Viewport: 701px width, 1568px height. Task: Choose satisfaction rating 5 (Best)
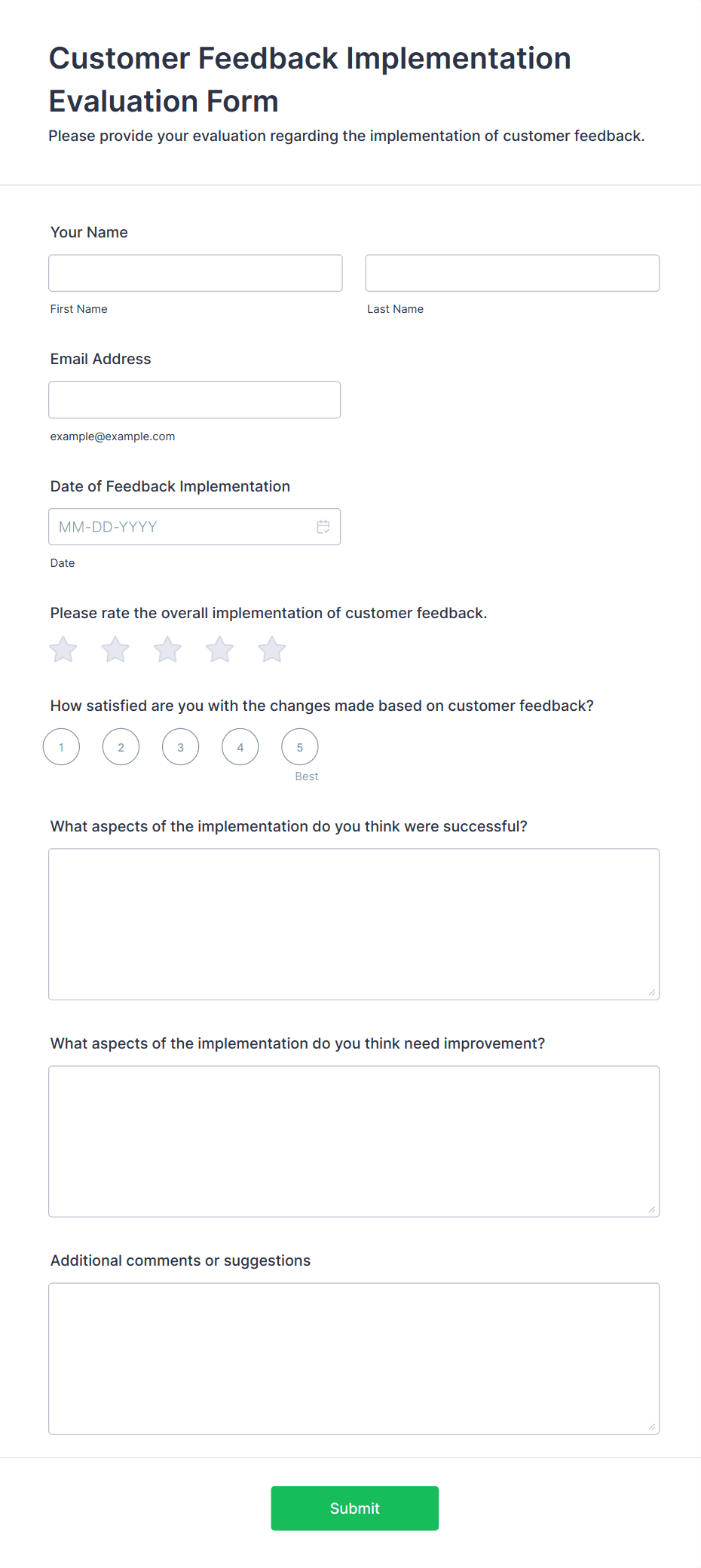point(300,747)
